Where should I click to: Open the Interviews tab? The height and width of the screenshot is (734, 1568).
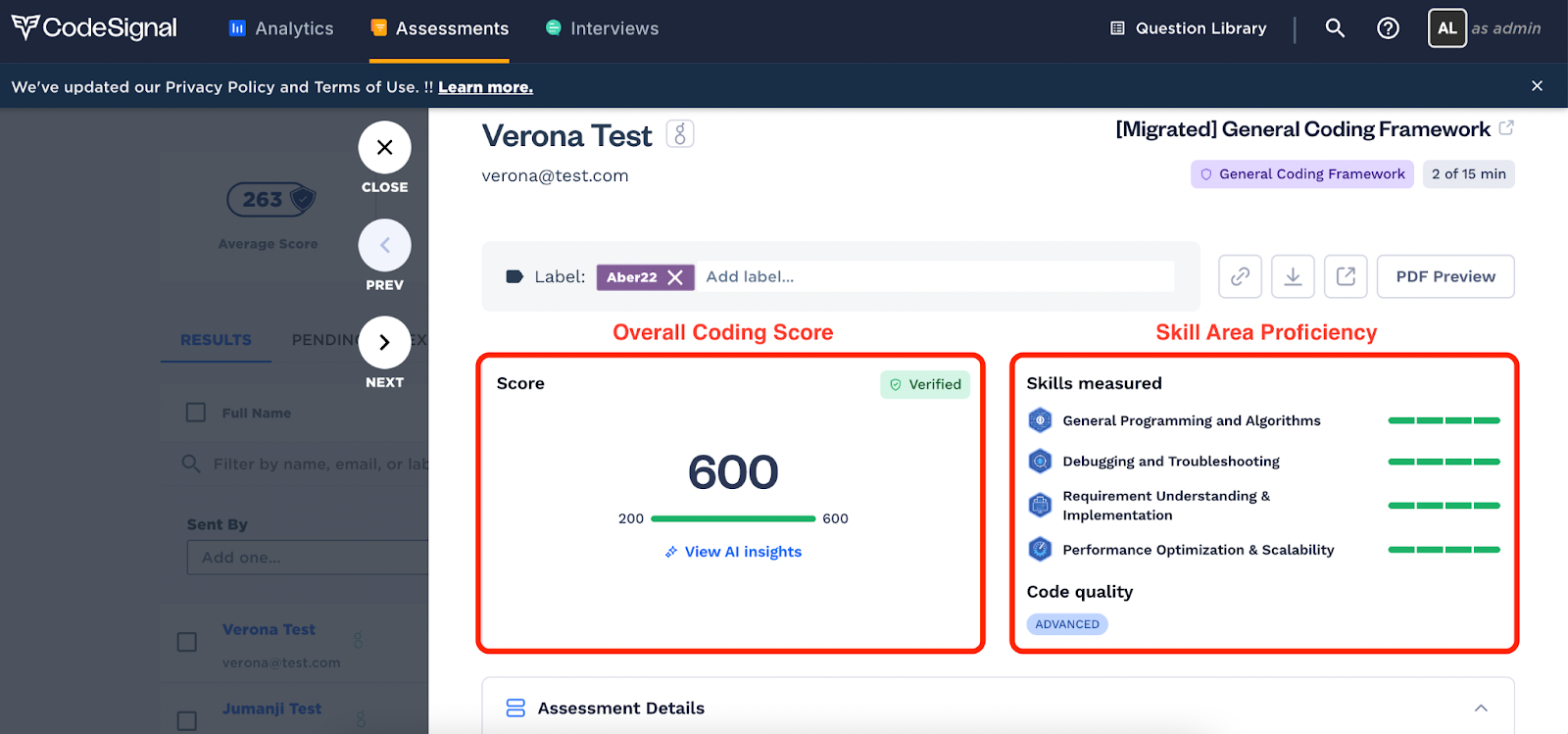pyautogui.click(x=602, y=28)
